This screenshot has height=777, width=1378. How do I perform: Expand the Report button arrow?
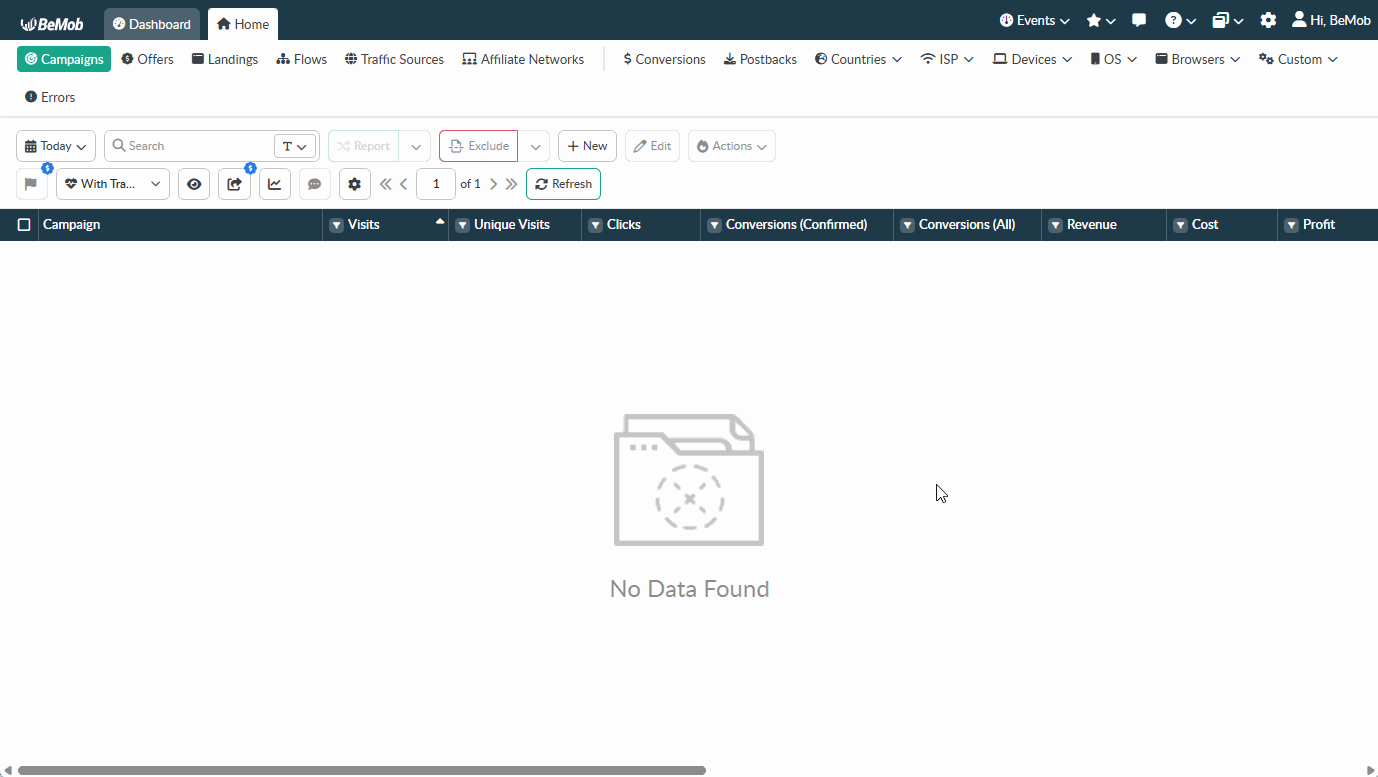(x=415, y=146)
